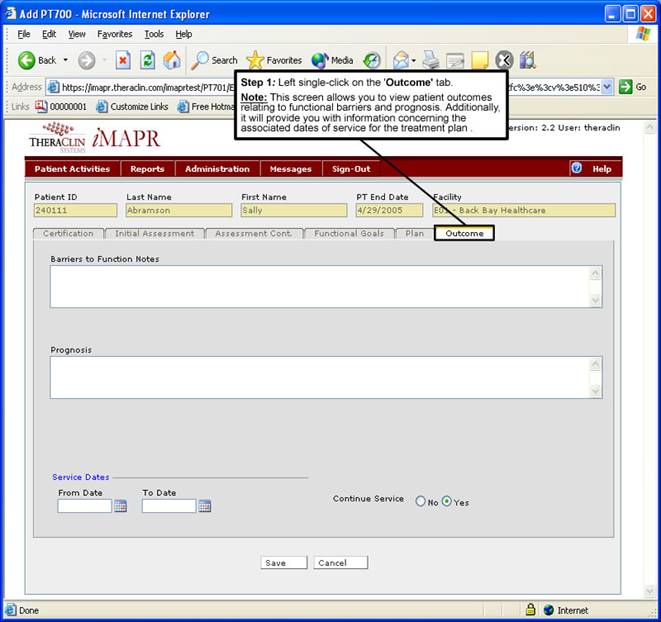Open the From Date calendar picker

point(120,507)
